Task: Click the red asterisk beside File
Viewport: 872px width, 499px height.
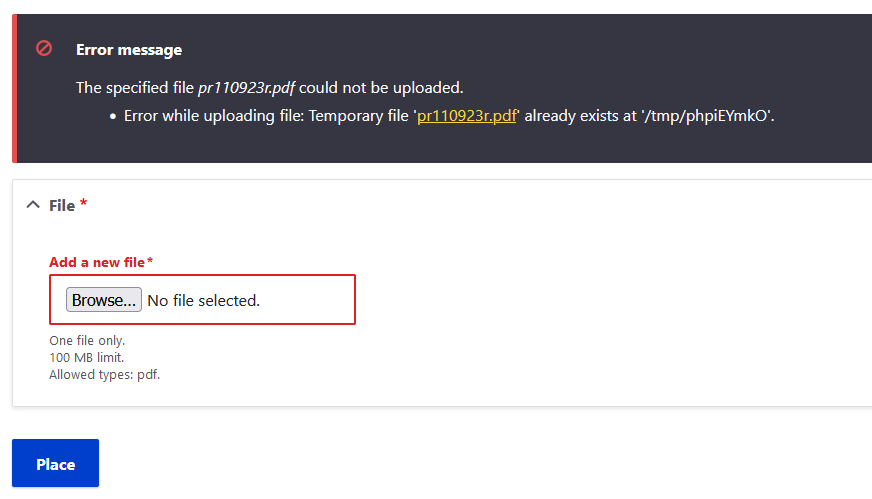Action: [83, 202]
